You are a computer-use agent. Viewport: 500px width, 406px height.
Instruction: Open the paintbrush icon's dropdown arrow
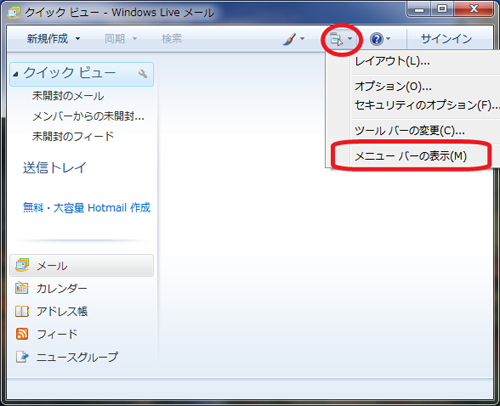[x=302, y=39]
